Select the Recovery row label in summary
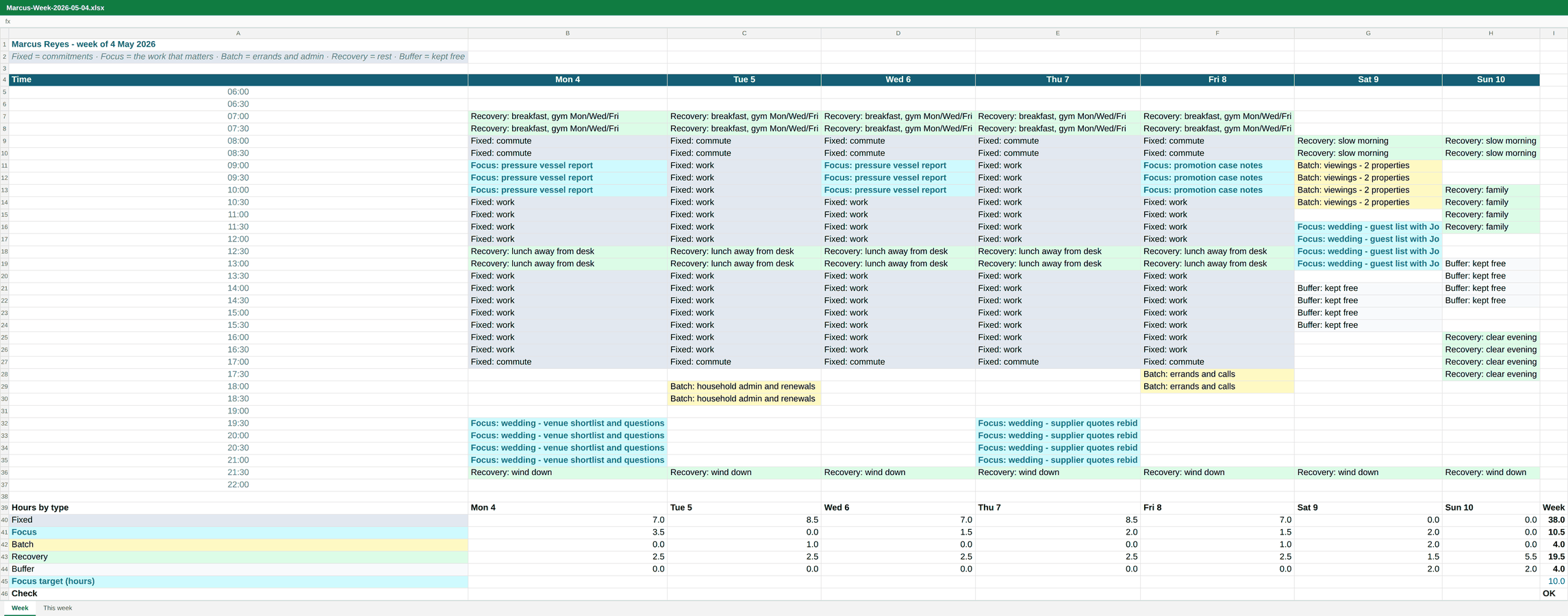 tap(238, 557)
